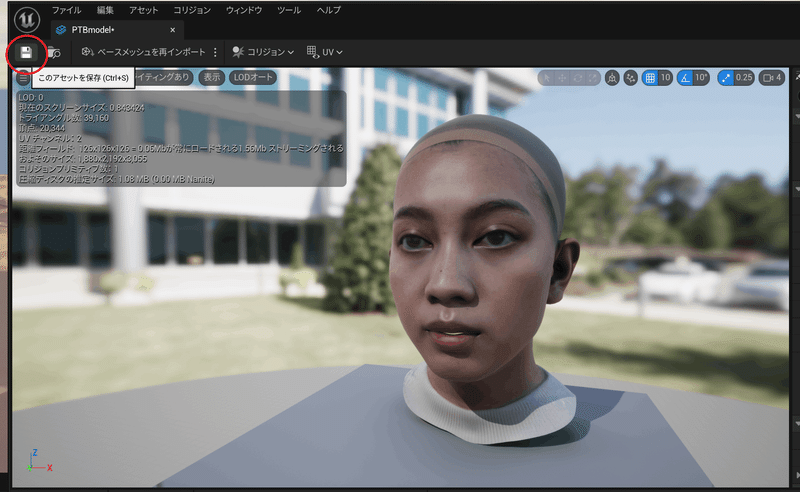The image size is (800, 492).
Task: Choose the select mode arrow tool
Action: 546,78
